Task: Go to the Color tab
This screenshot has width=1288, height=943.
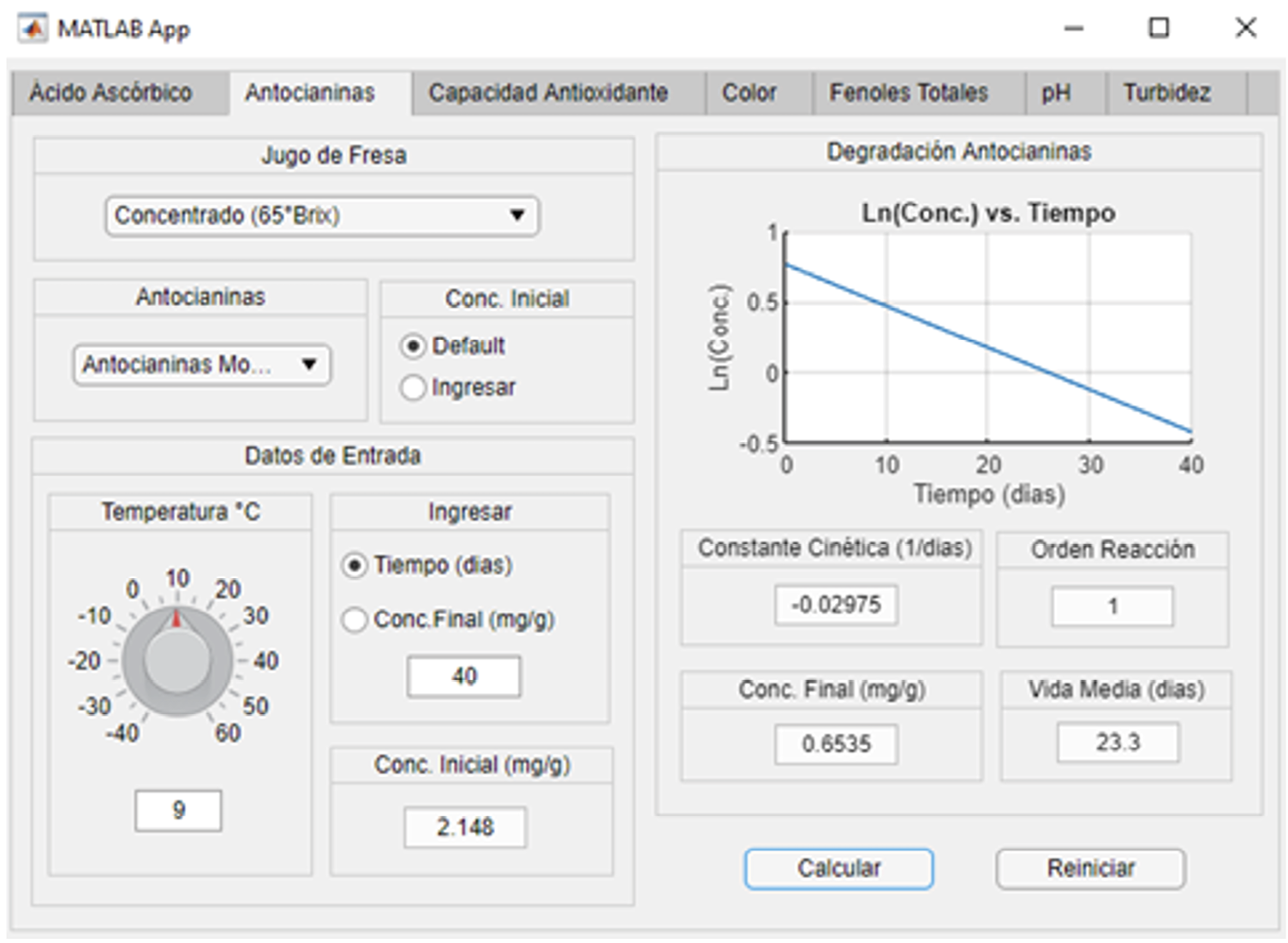Action: click(749, 93)
